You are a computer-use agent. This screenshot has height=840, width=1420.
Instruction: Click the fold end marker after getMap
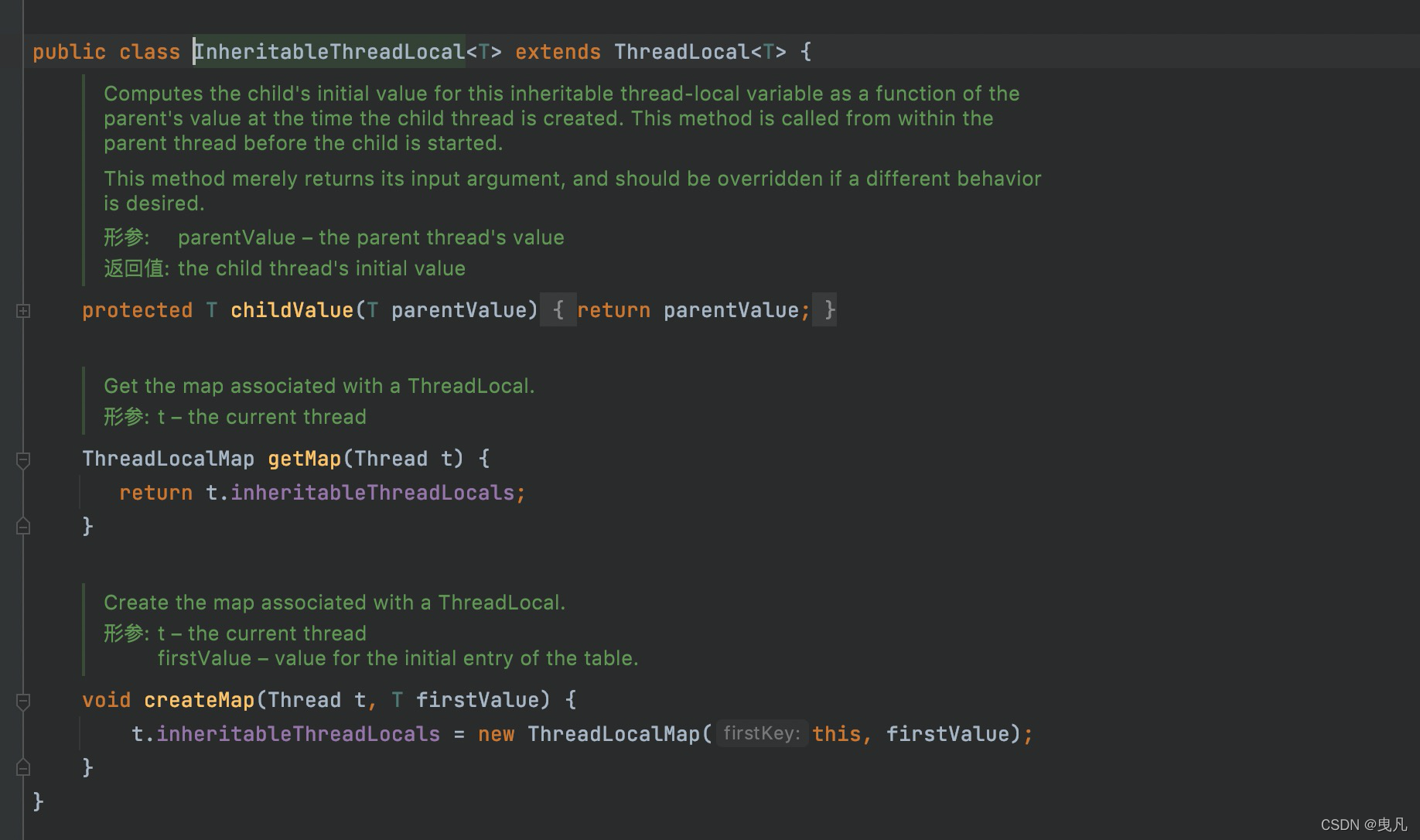pyautogui.click(x=23, y=526)
